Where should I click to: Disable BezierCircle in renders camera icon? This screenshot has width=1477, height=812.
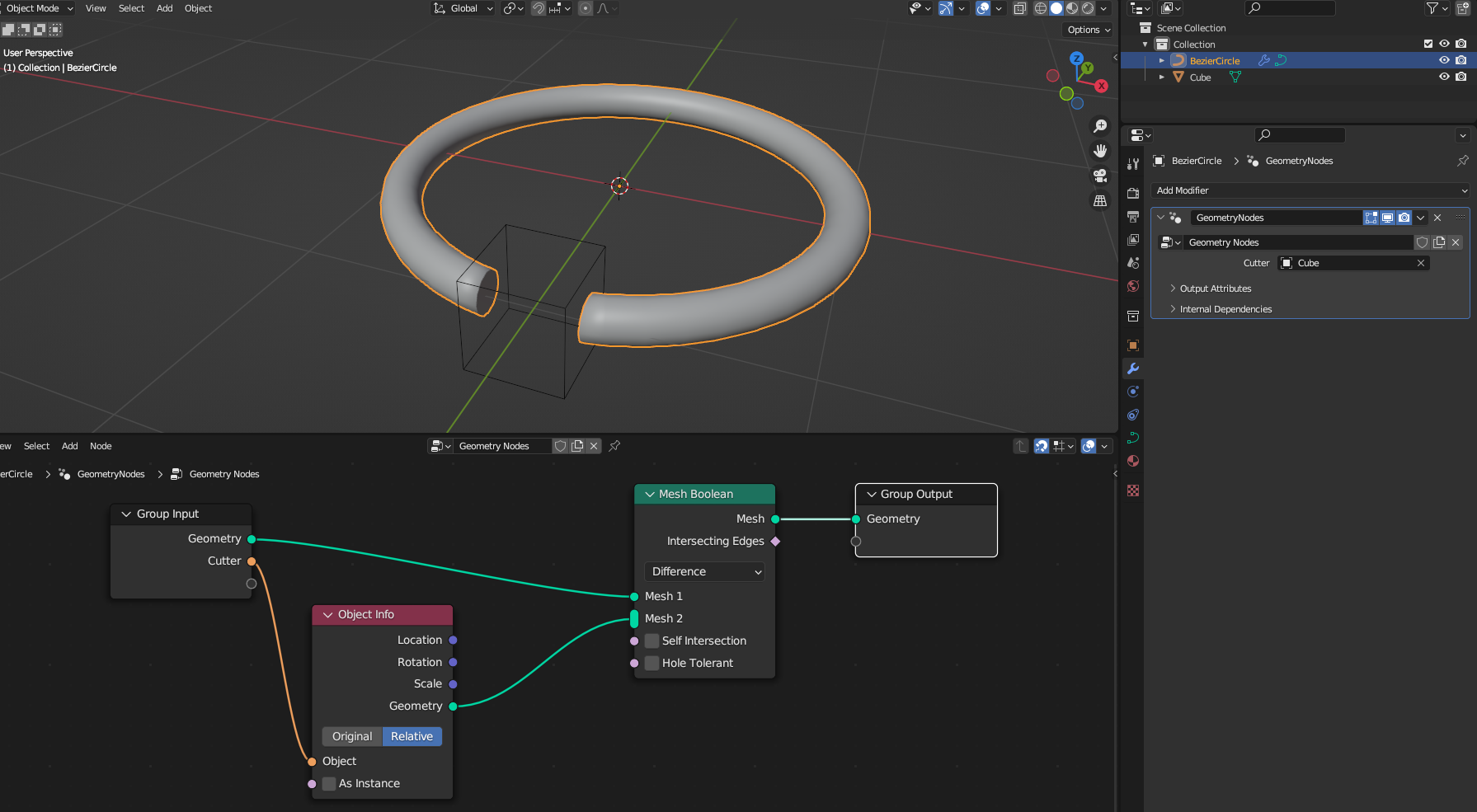point(1461,60)
